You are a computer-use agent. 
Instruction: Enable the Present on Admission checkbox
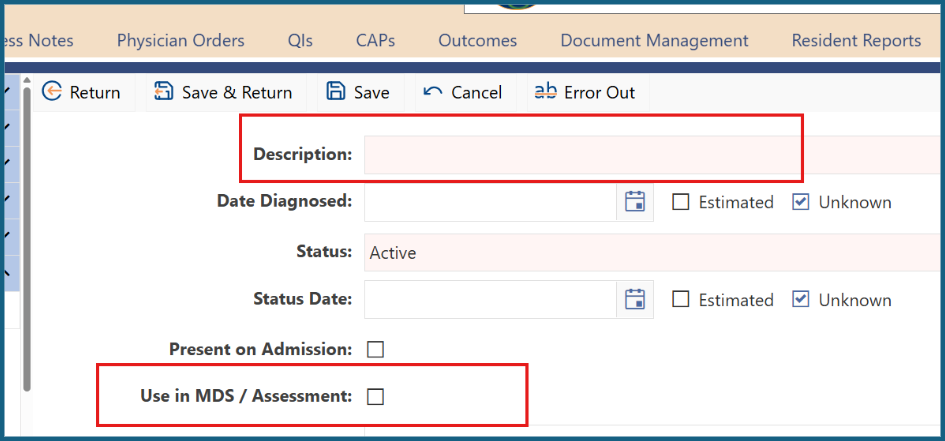point(375,349)
